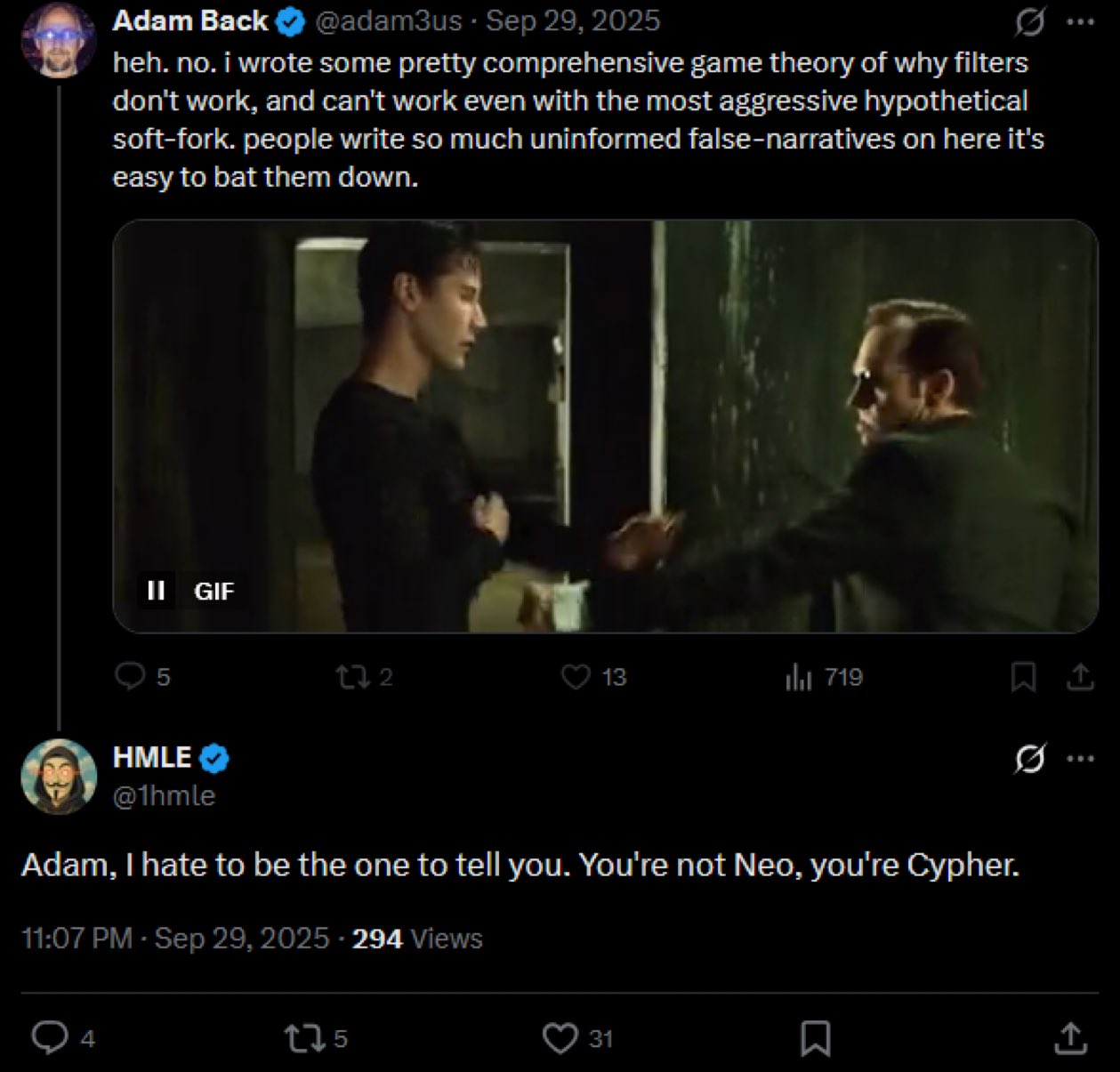Share Adam Back's tweet
1120x1072 pixels.
(1080, 678)
